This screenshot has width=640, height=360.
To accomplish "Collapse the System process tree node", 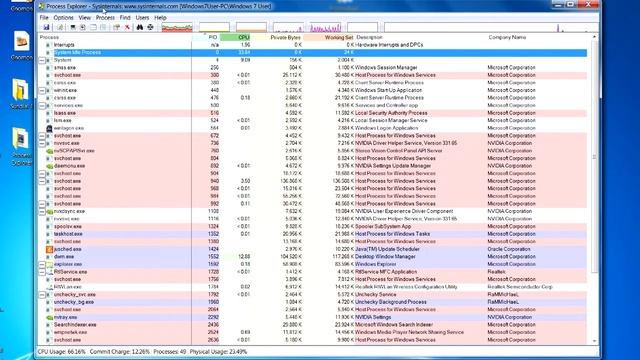I will tap(42, 60).
